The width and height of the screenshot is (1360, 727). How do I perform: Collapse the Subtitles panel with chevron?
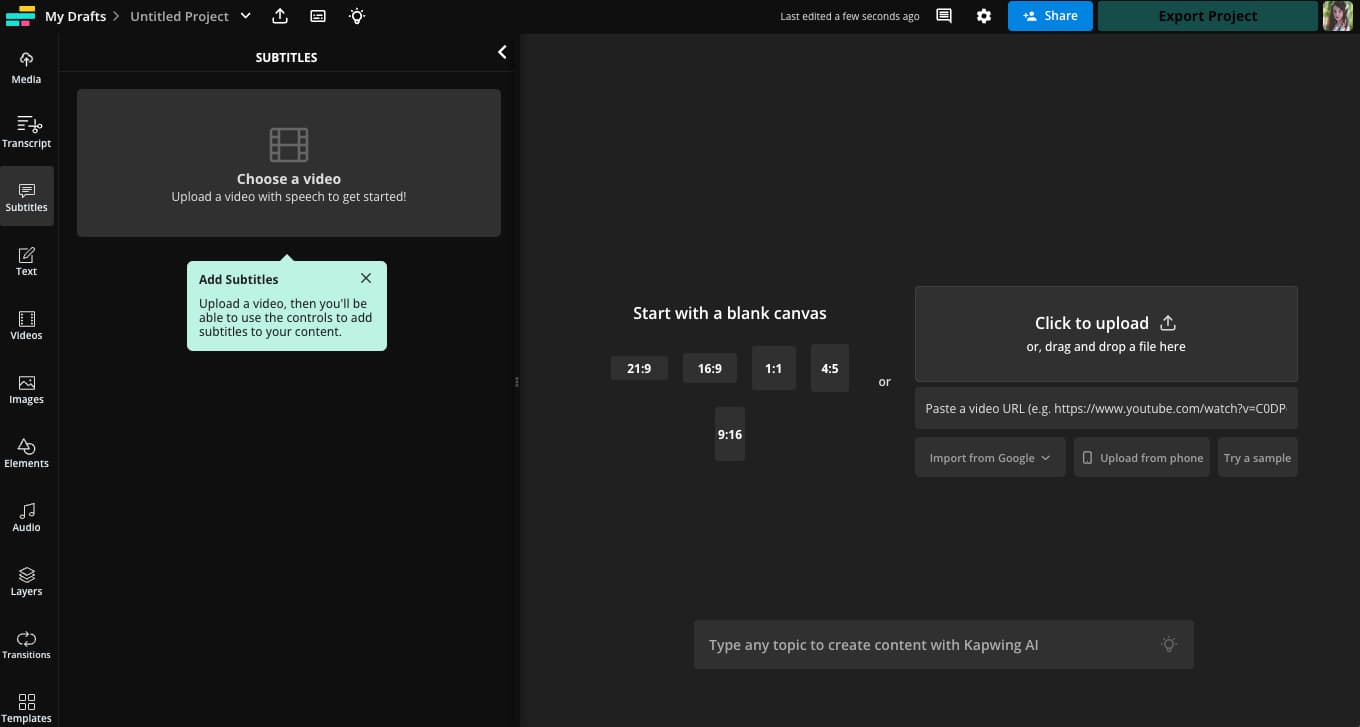502,52
